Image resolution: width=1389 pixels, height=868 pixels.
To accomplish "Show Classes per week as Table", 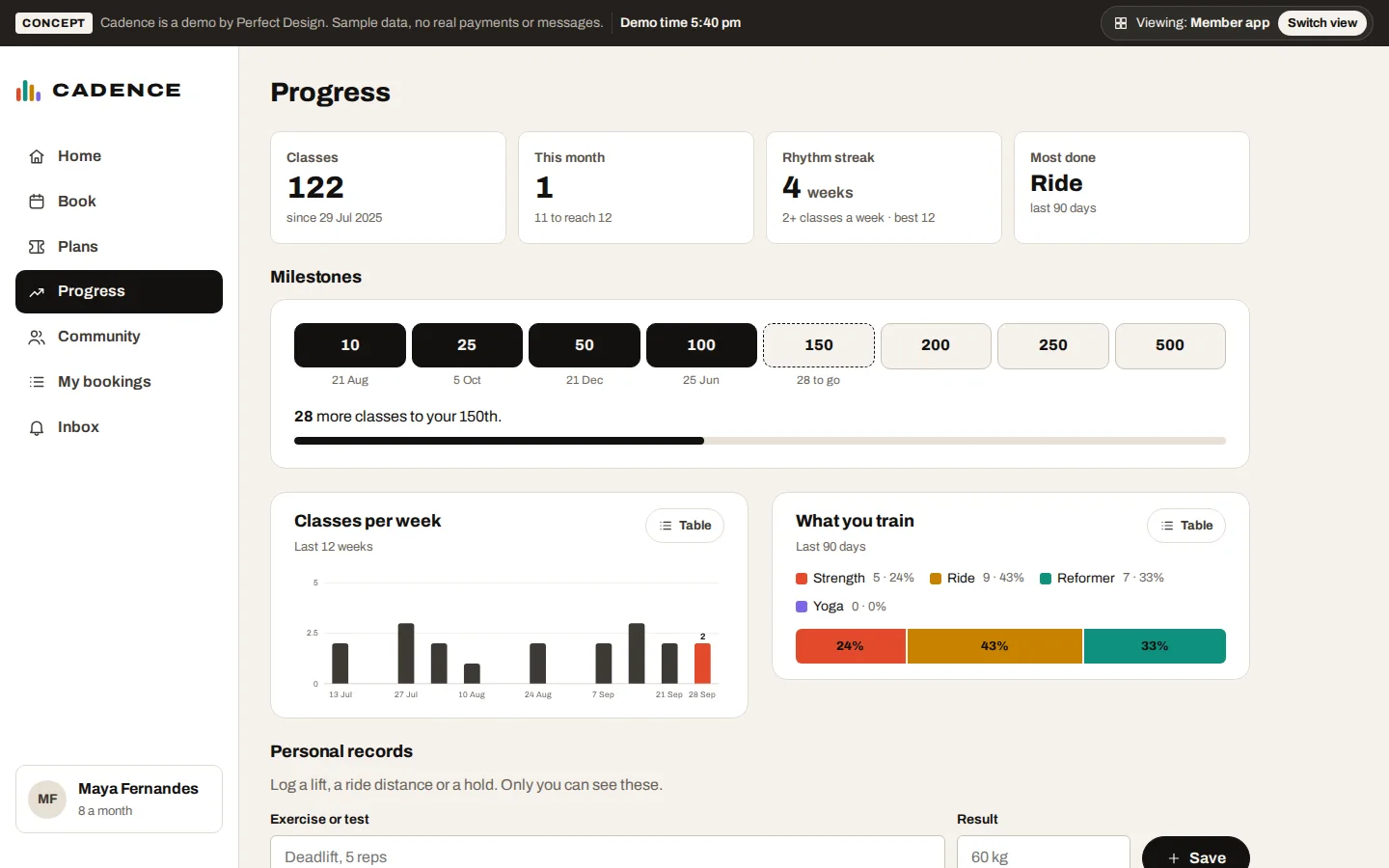I will (685, 526).
